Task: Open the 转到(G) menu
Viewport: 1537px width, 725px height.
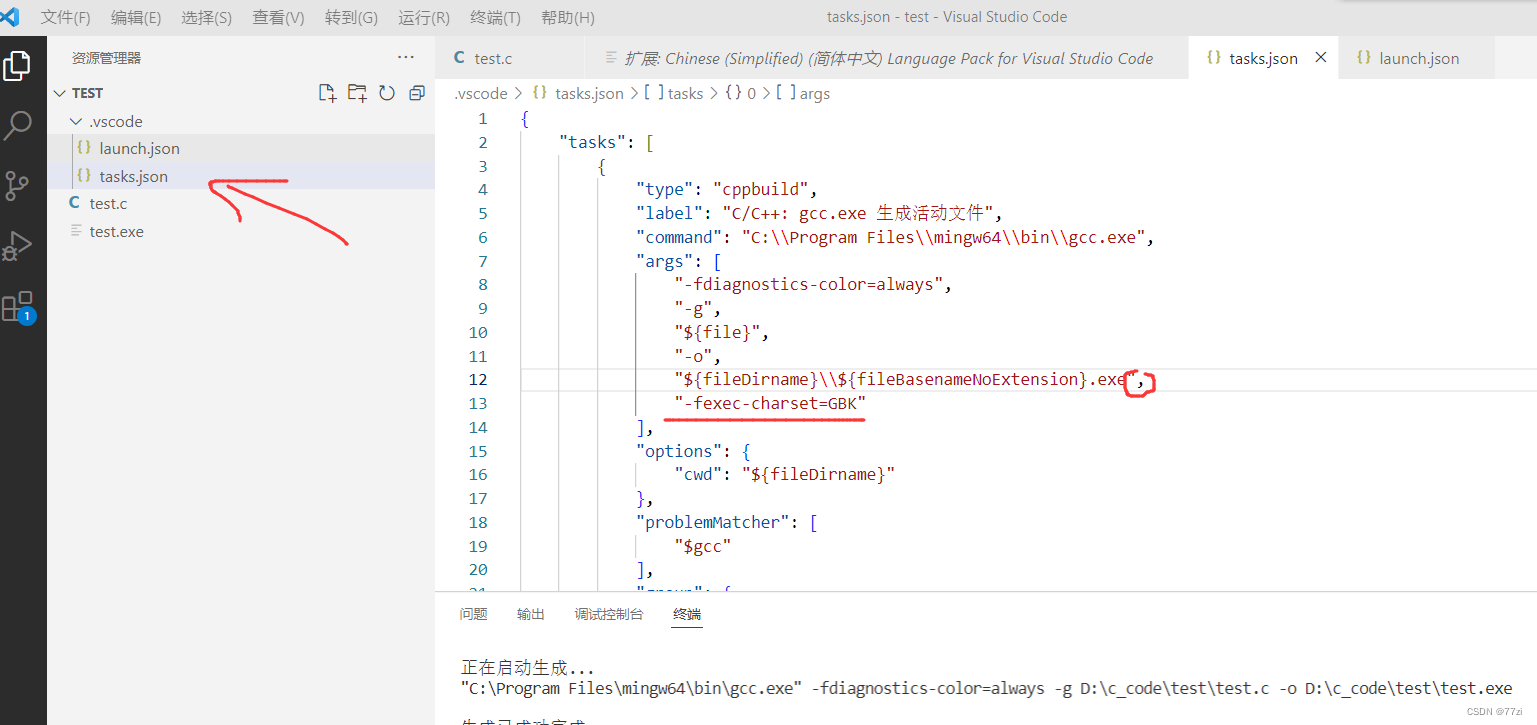Action: (x=351, y=17)
